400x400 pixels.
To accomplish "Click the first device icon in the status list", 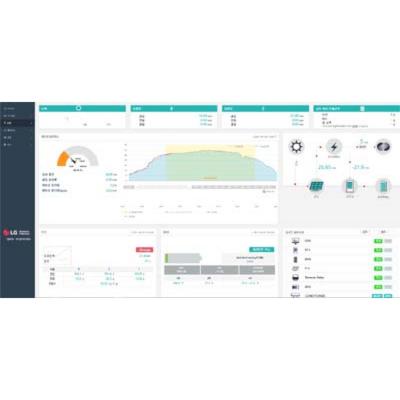I will [x=295, y=241].
